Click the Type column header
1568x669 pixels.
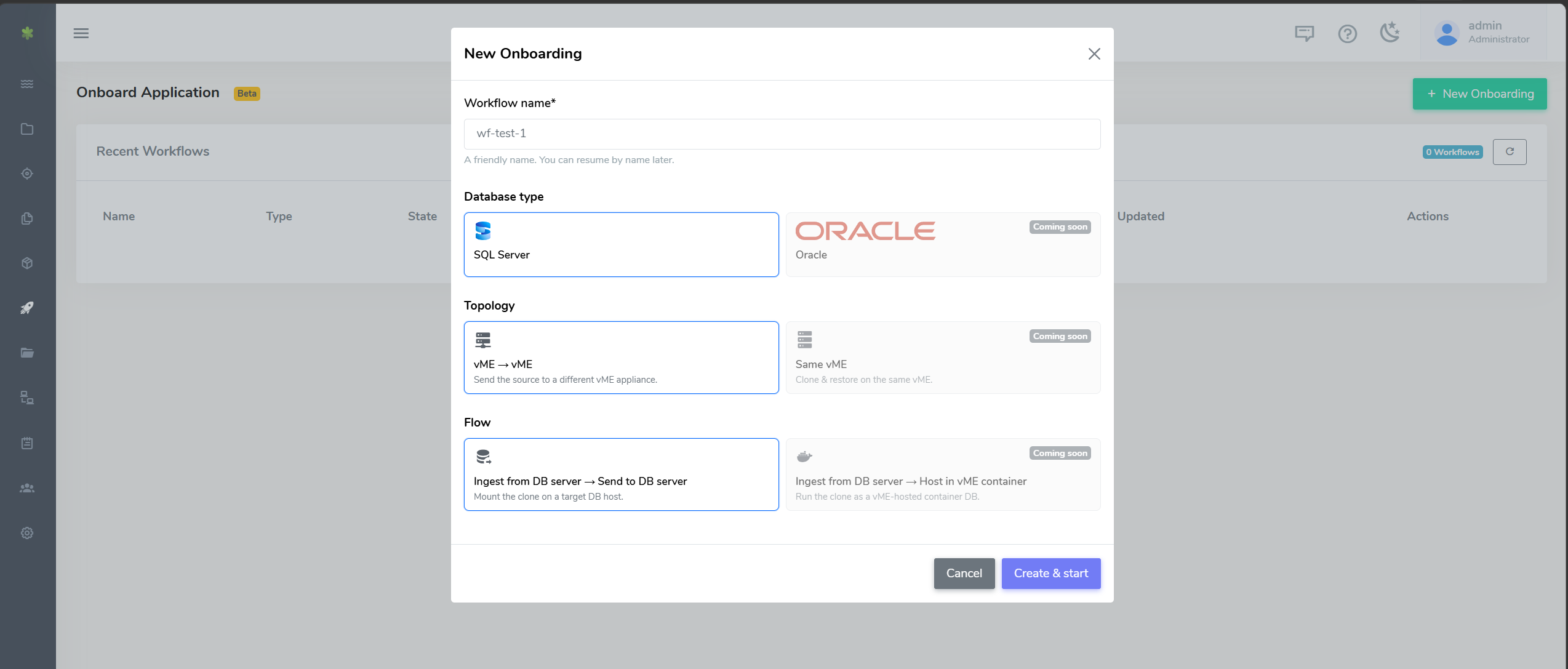coord(279,216)
